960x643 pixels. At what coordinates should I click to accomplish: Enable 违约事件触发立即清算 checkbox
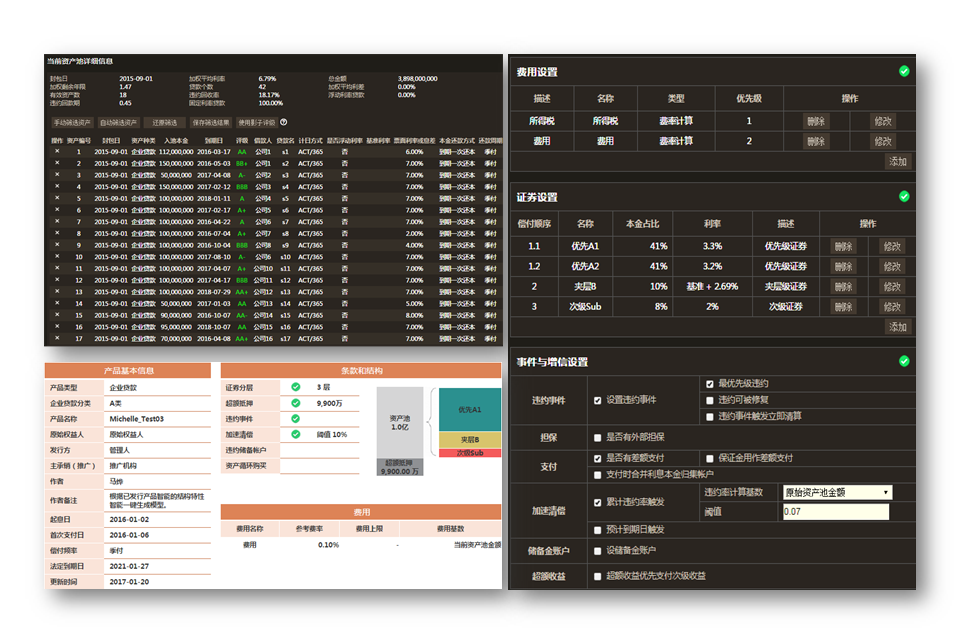click(x=710, y=417)
